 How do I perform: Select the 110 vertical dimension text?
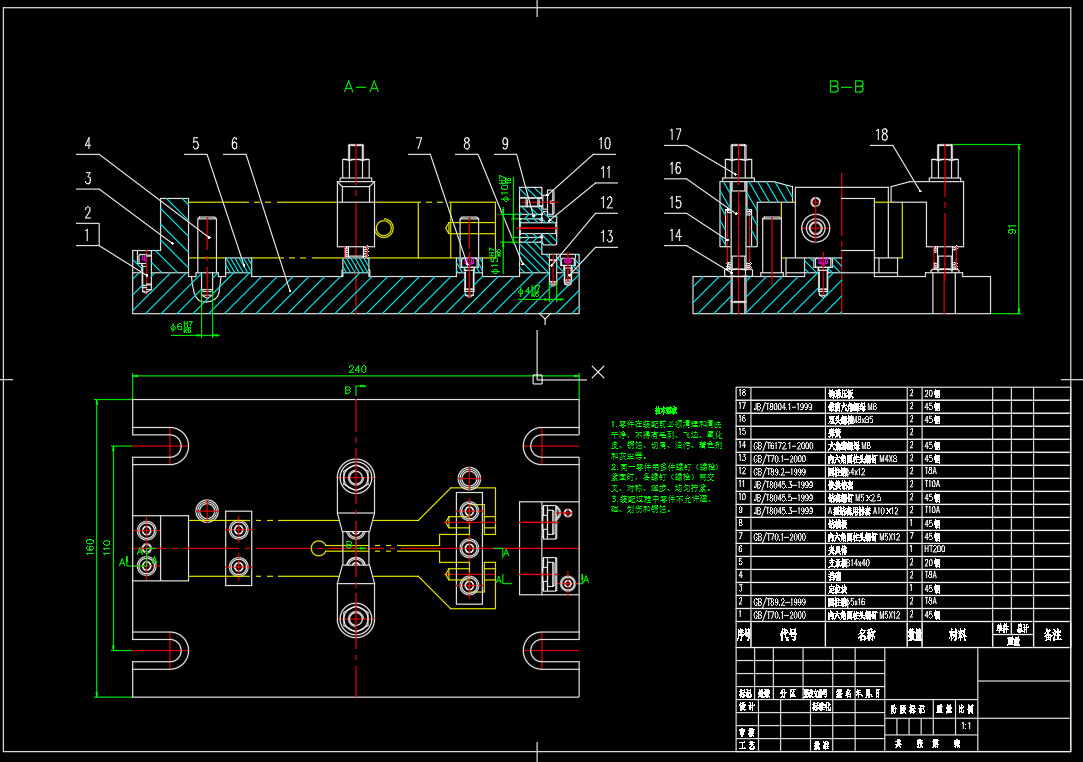108,547
